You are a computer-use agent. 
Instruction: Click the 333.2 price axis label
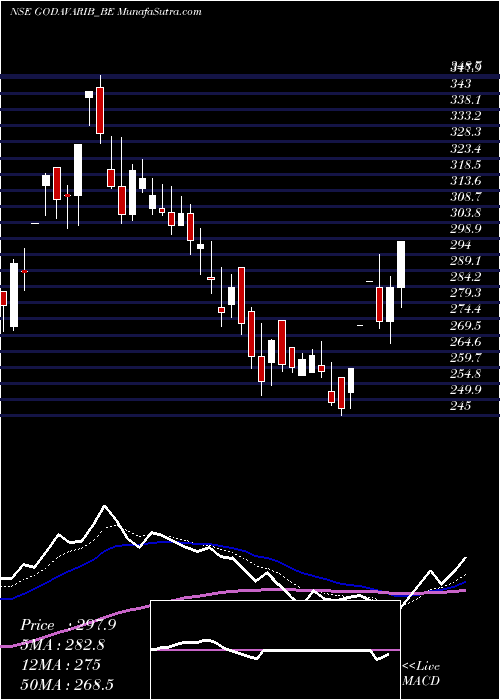coord(465,116)
